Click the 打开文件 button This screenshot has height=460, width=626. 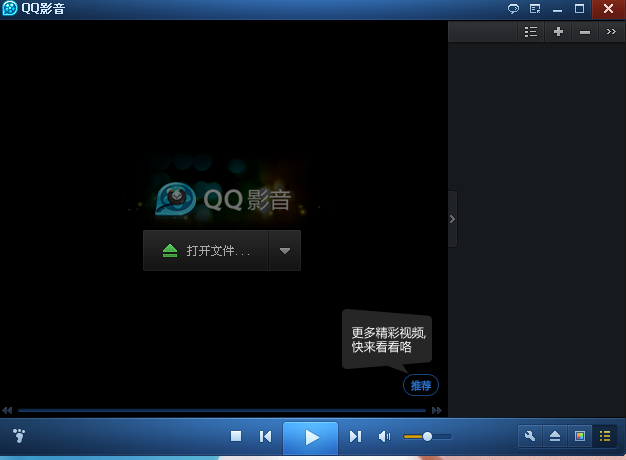[206, 250]
